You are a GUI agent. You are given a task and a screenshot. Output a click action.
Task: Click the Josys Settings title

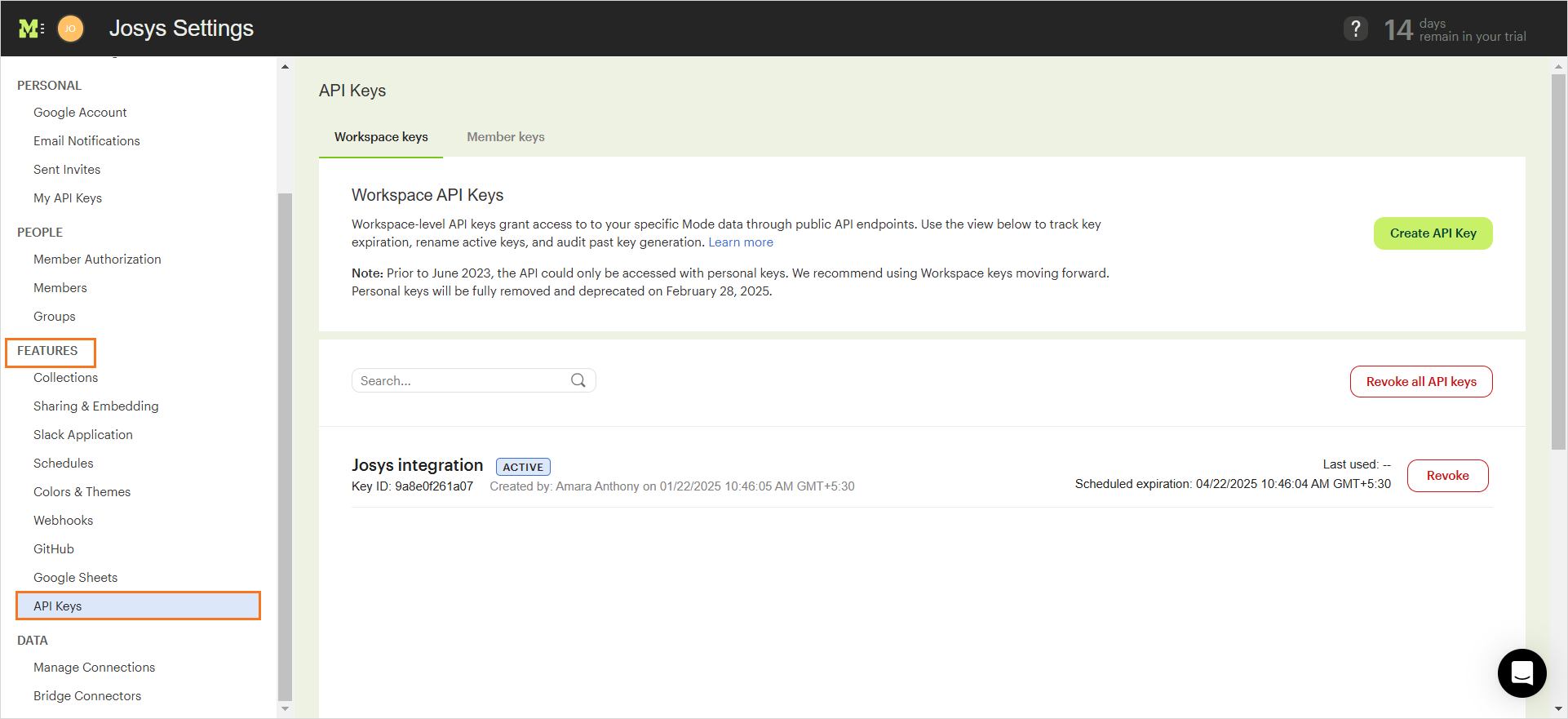(x=181, y=29)
